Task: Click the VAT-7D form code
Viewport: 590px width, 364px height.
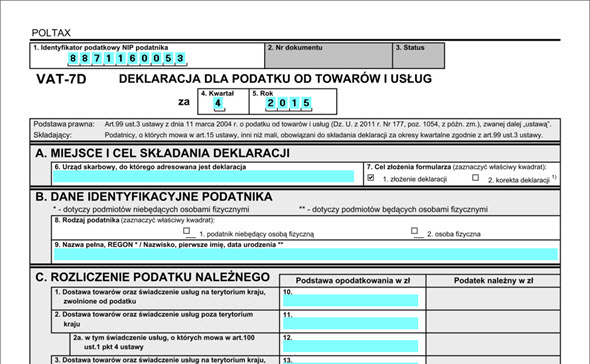Action: coord(61,79)
